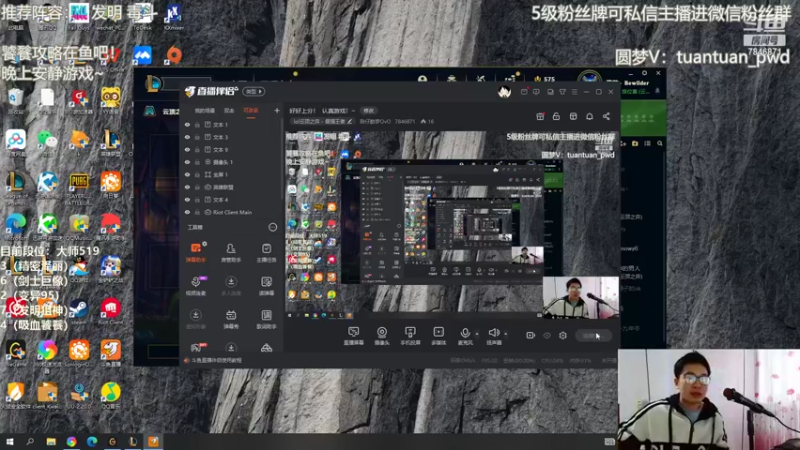
Task: Hide the 摄像头 1 source
Action: 187,162
